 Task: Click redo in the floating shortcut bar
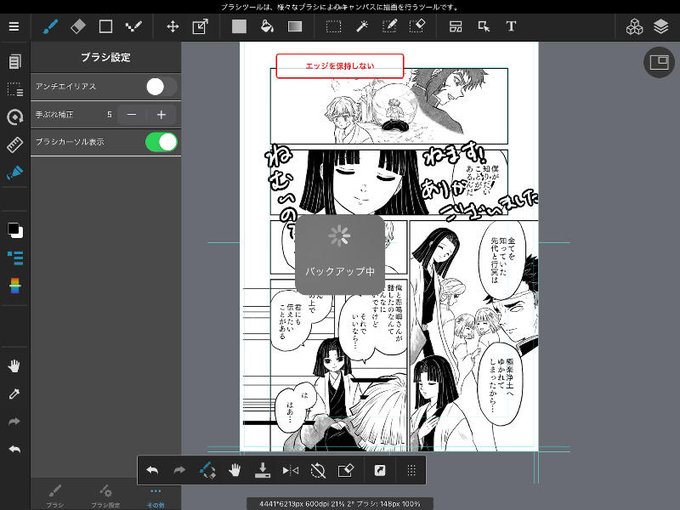coord(179,470)
